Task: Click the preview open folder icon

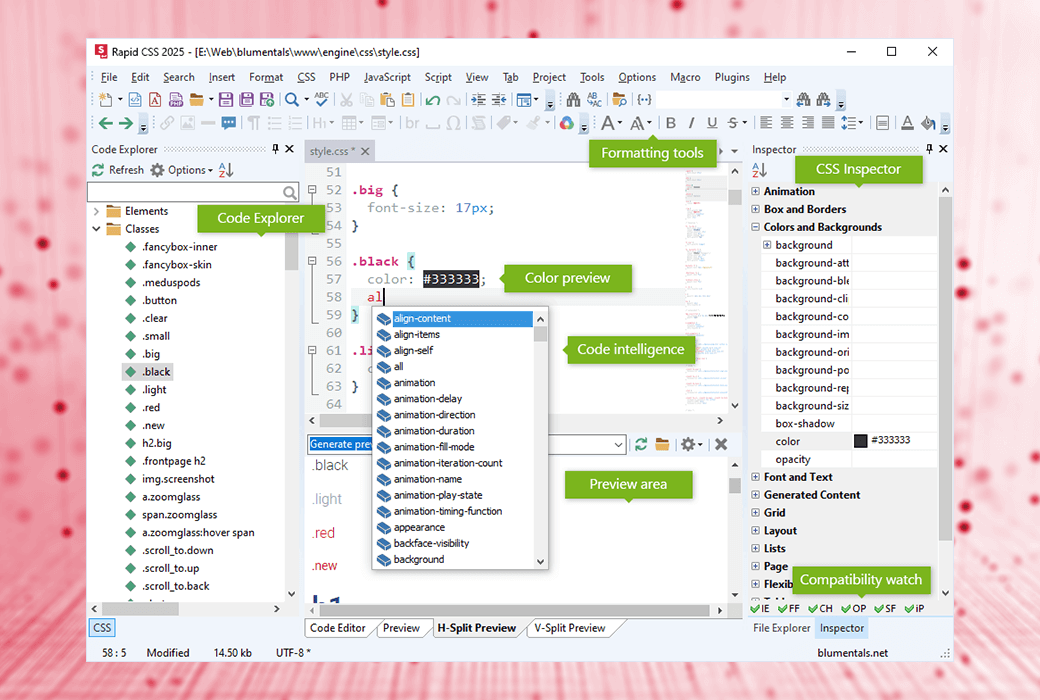Action: point(662,444)
